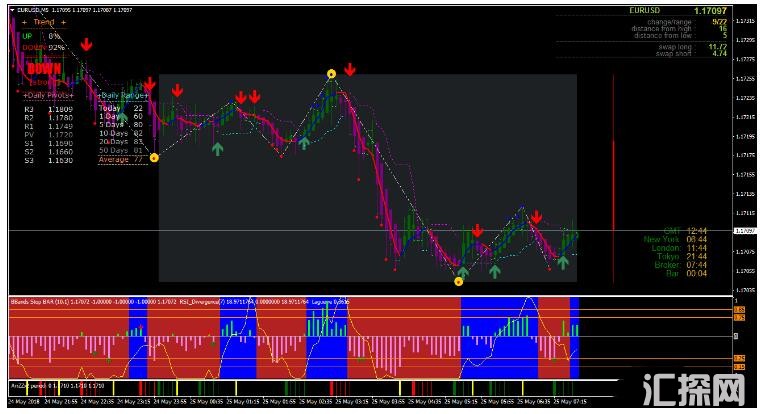Click the 25 May 07:15 time axis label

coord(570,402)
